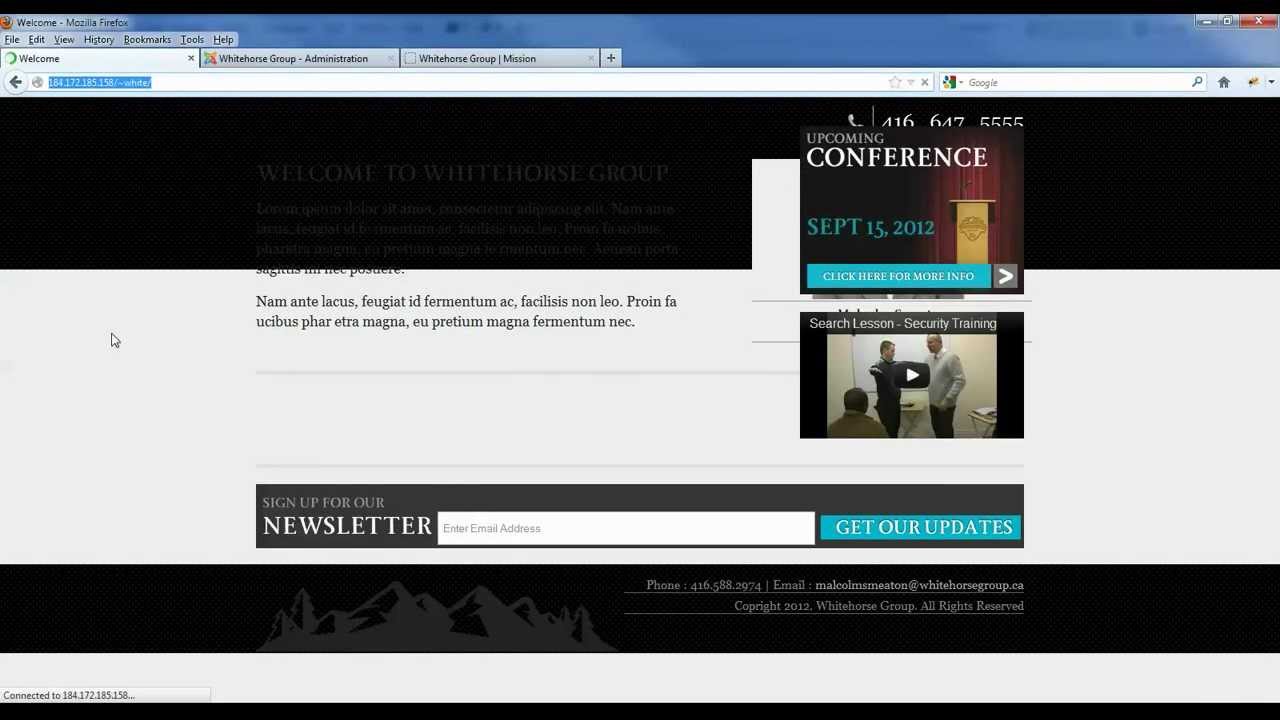Select the Welcome tab
This screenshot has height=720, width=1280.
100,59
